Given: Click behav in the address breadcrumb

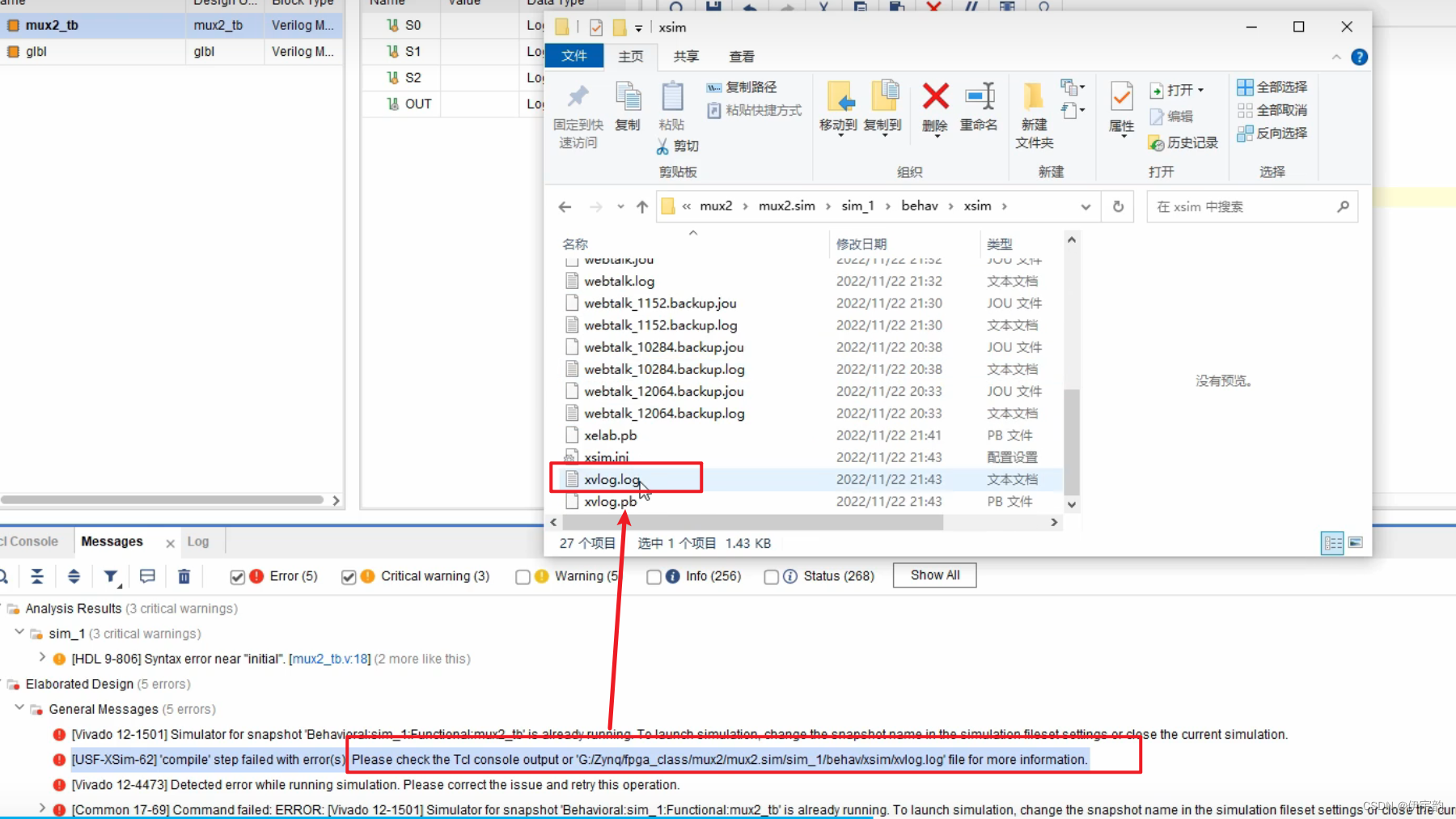Looking at the screenshot, I should [920, 206].
